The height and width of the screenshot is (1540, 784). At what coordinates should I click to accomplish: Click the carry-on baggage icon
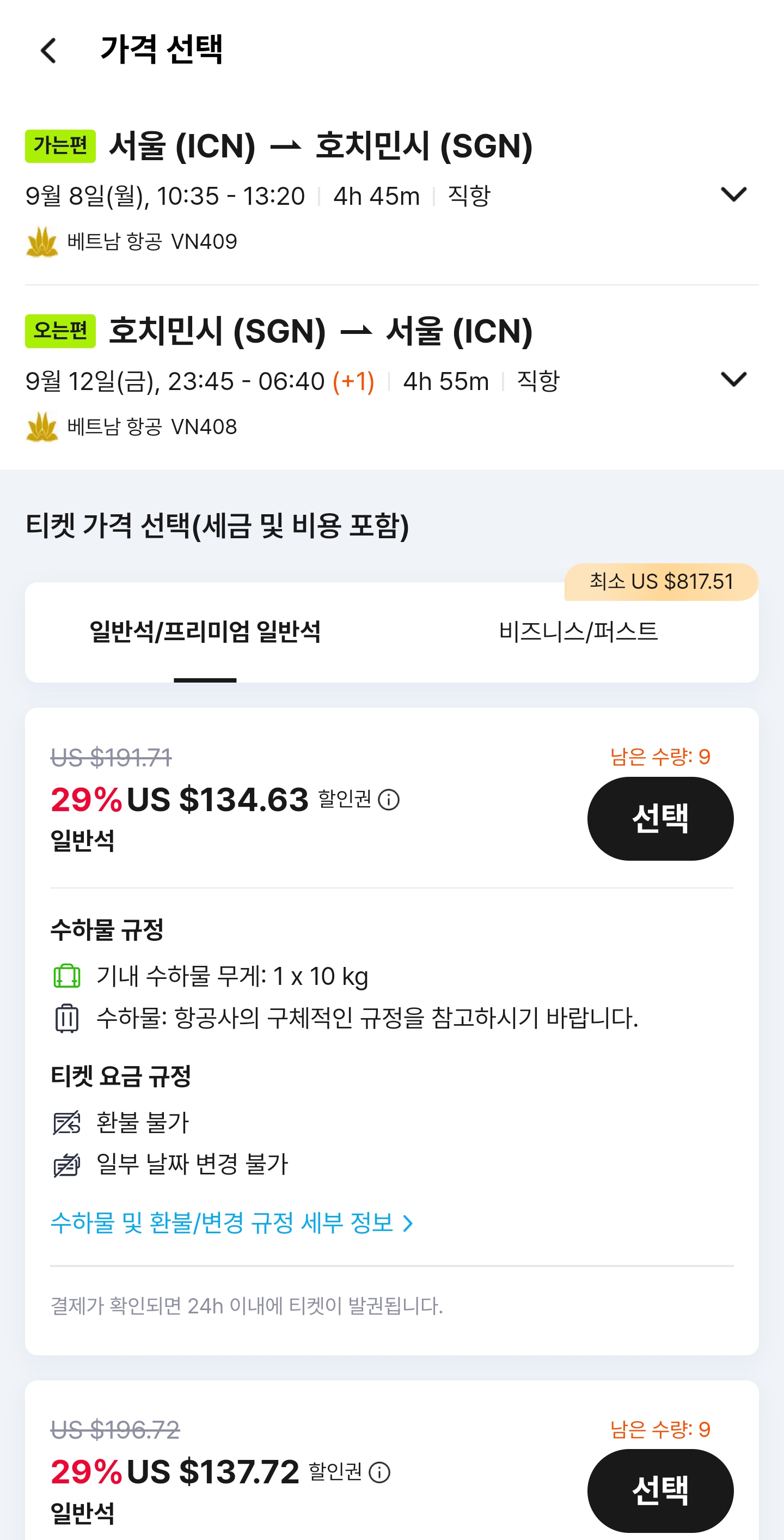tap(67, 976)
